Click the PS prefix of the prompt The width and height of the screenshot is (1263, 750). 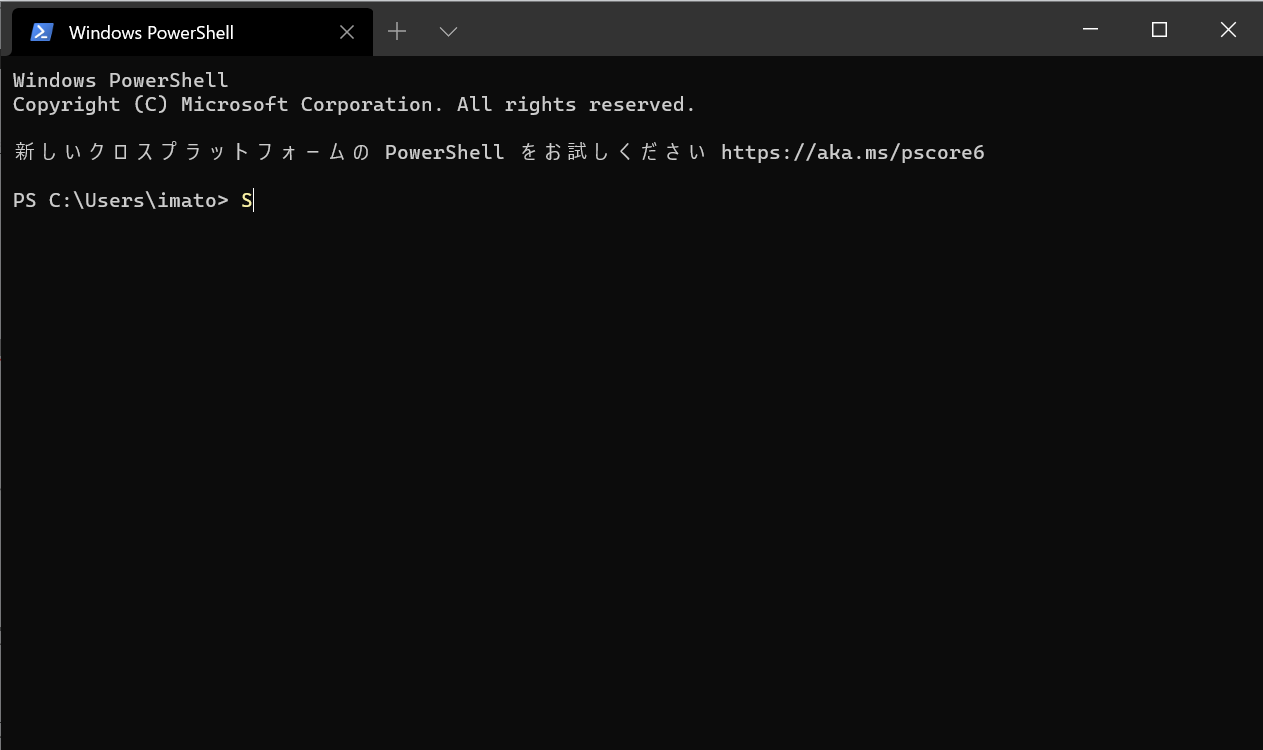(25, 200)
